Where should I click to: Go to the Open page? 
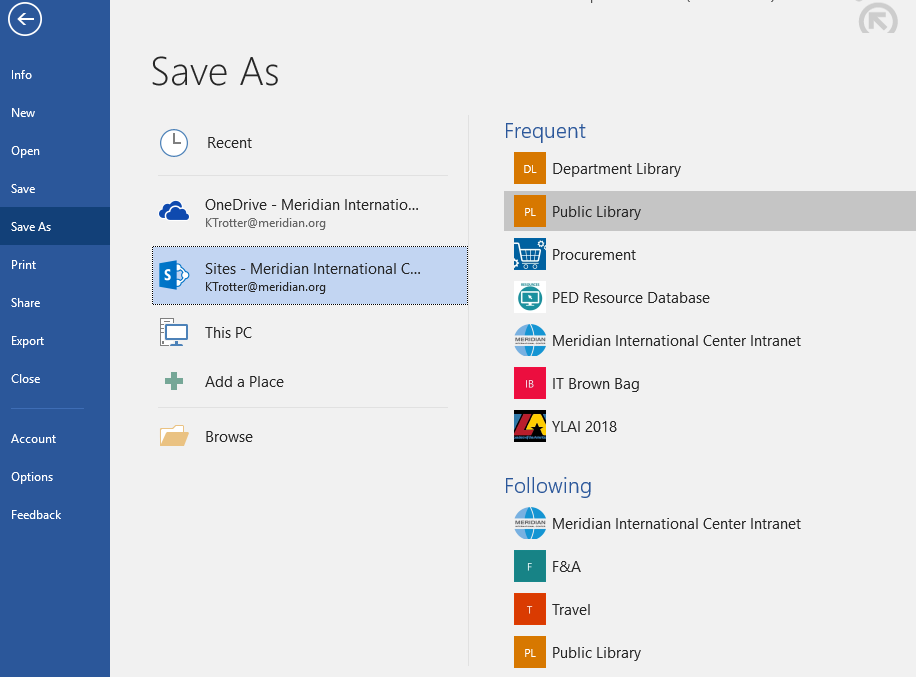[25, 151]
